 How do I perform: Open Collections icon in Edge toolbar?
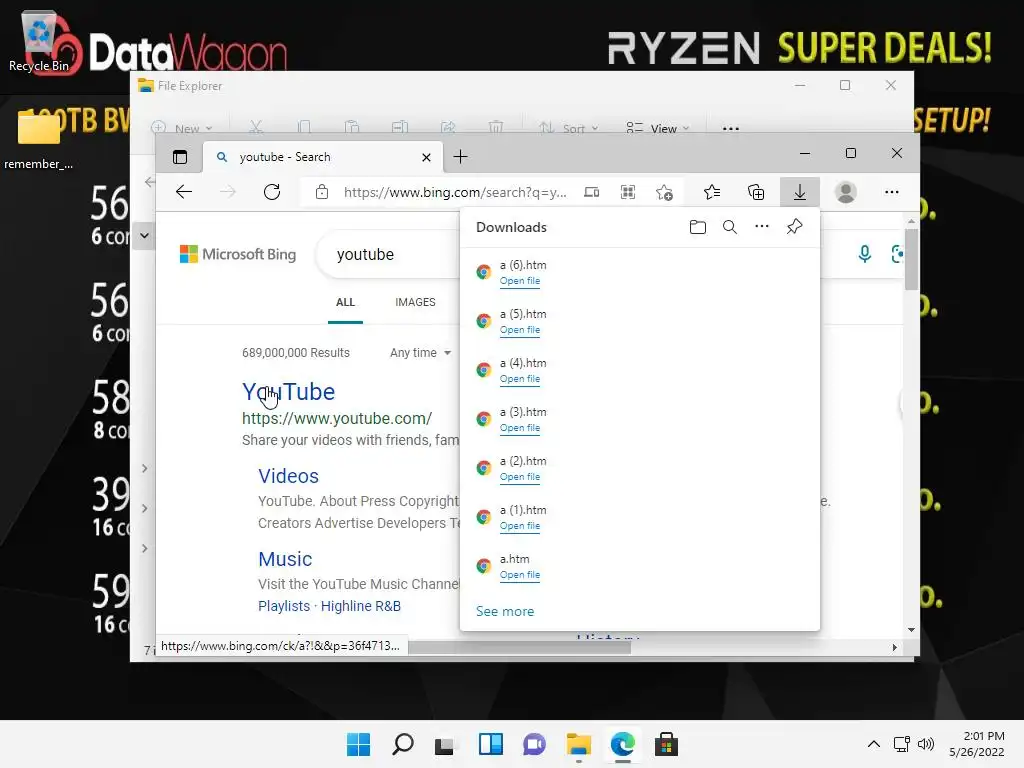point(756,192)
